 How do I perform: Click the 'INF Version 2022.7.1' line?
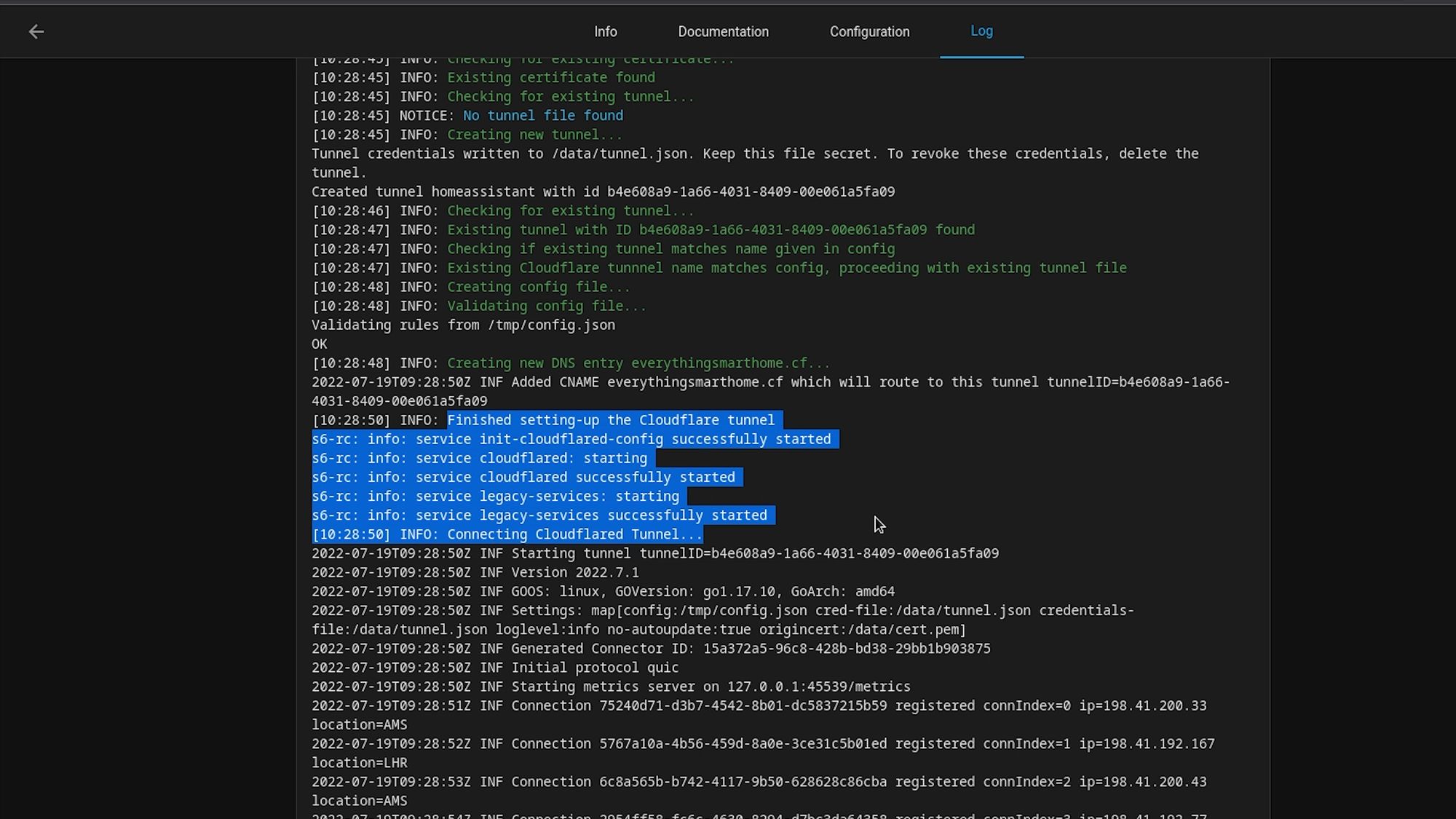click(x=475, y=572)
